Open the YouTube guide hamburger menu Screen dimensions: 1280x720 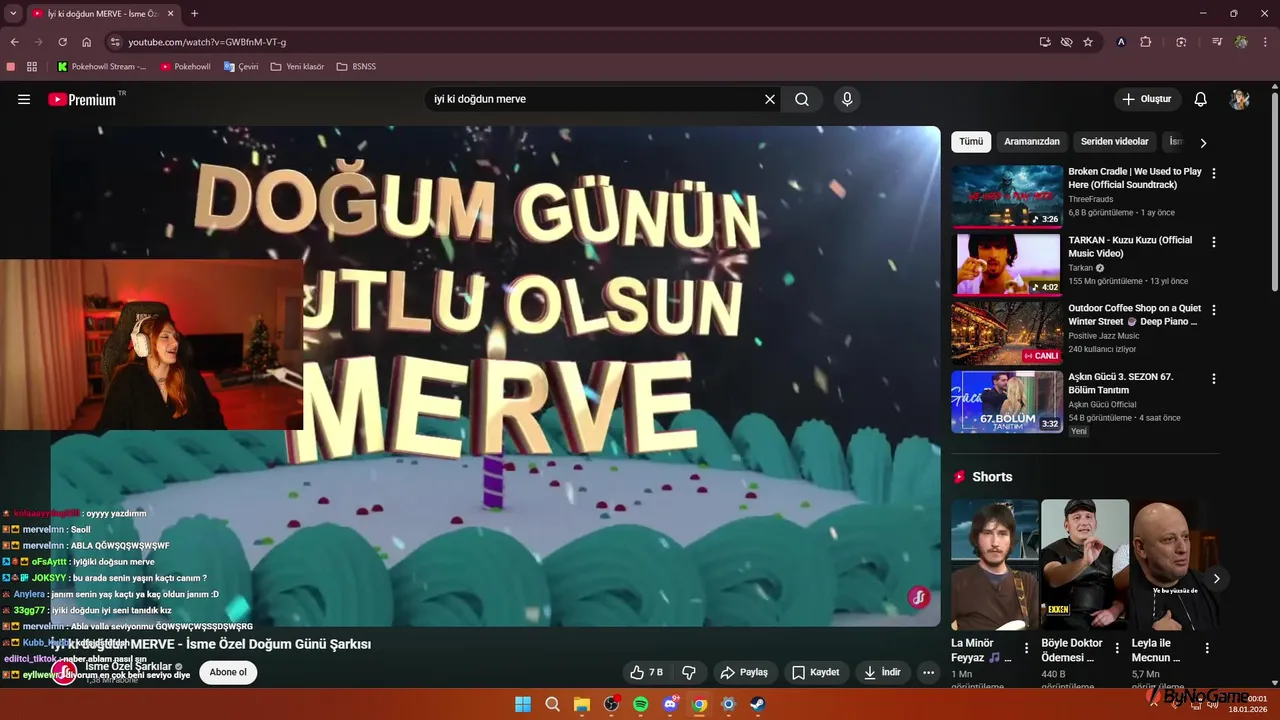pos(24,99)
